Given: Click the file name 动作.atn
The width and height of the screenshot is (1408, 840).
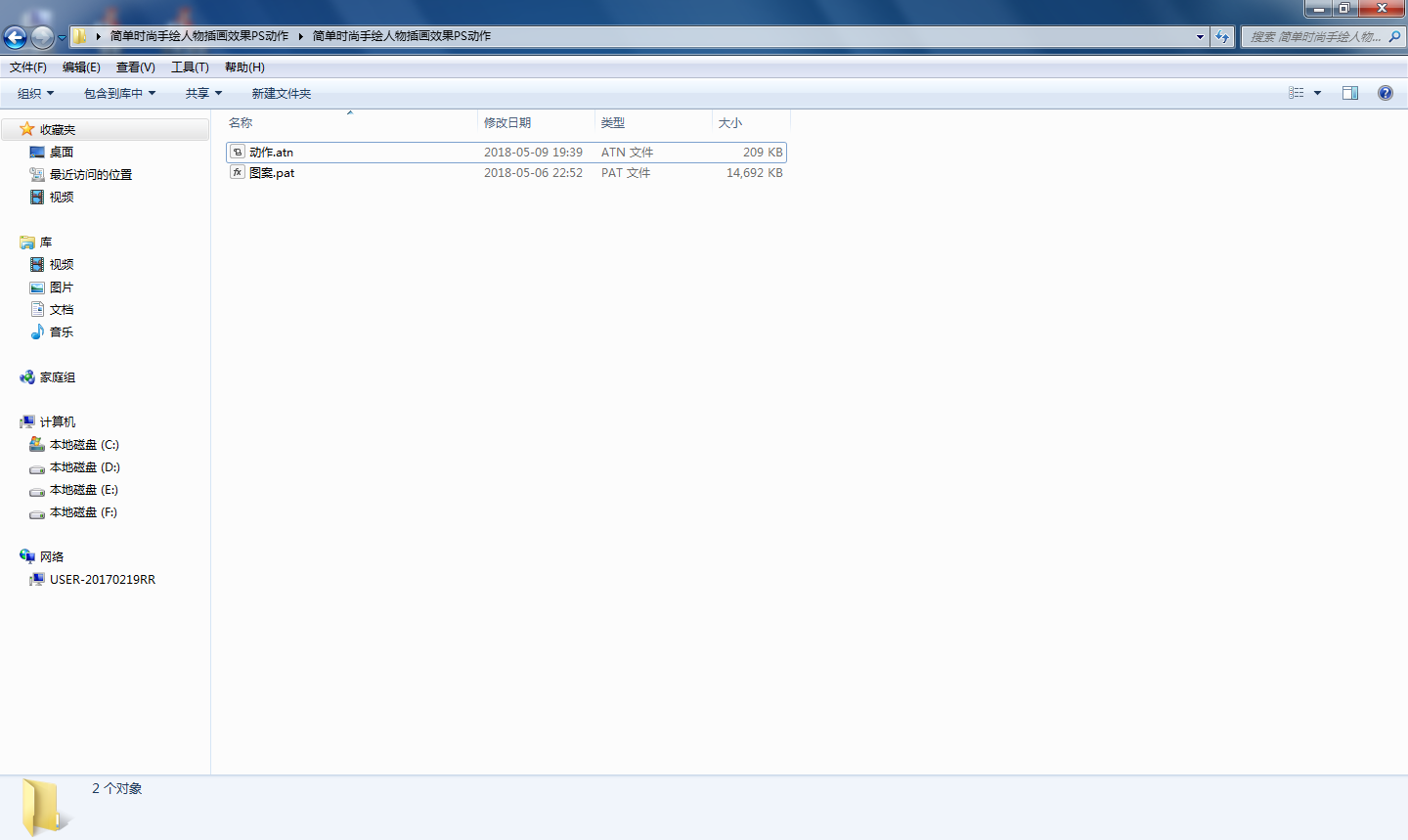Looking at the screenshot, I should tap(271, 153).
